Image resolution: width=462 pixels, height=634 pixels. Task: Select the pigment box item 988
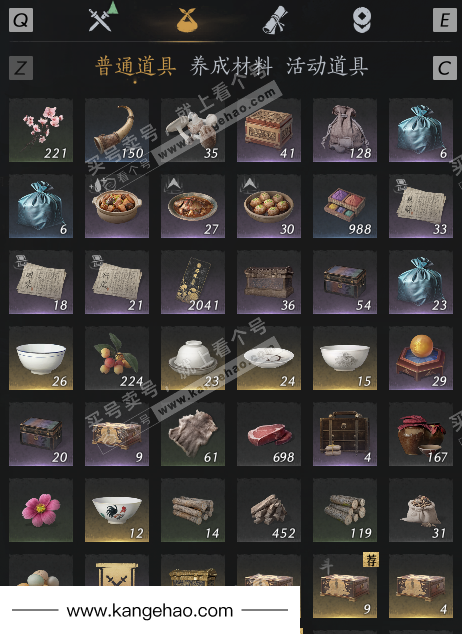click(345, 206)
